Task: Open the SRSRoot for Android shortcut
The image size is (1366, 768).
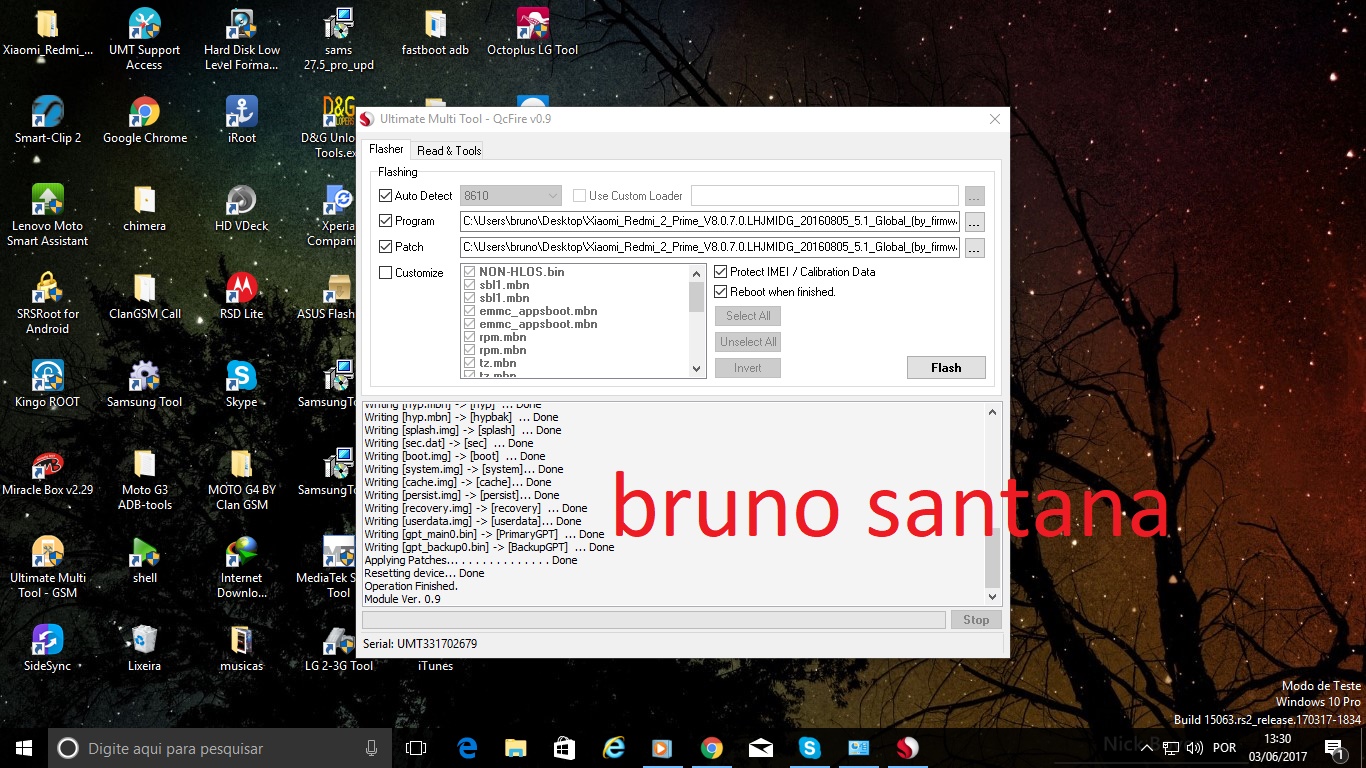Action: coord(48,302)
